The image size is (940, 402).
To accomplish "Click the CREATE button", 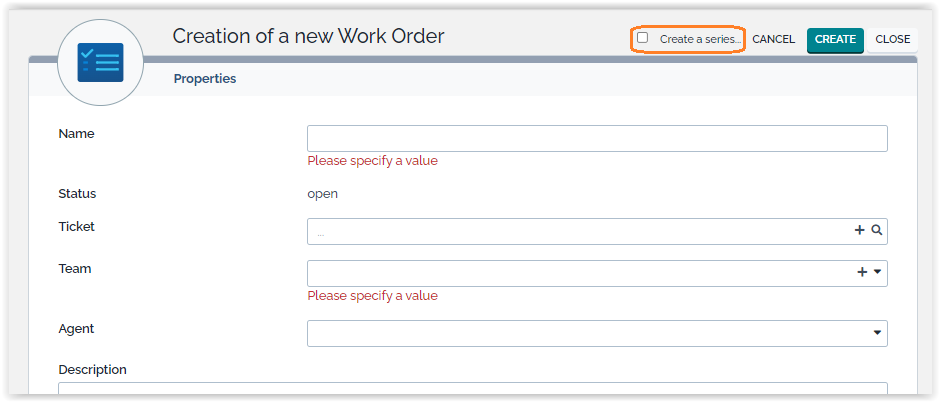I will pyautogui.click(x=835, y=40).
